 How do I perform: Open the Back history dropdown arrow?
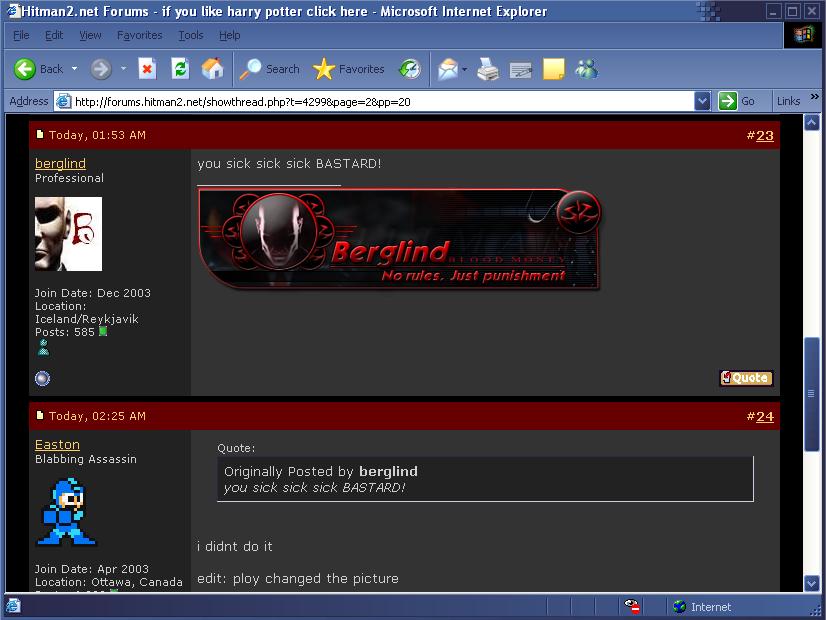pos(74,68)
